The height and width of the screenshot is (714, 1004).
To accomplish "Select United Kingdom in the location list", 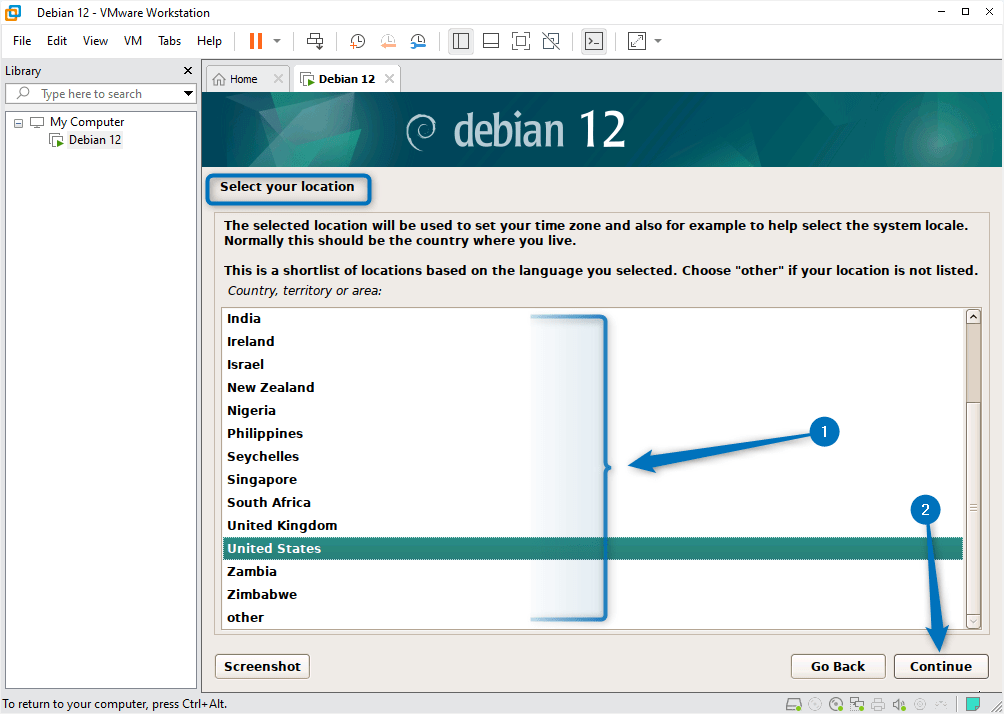I will point(282,525).
